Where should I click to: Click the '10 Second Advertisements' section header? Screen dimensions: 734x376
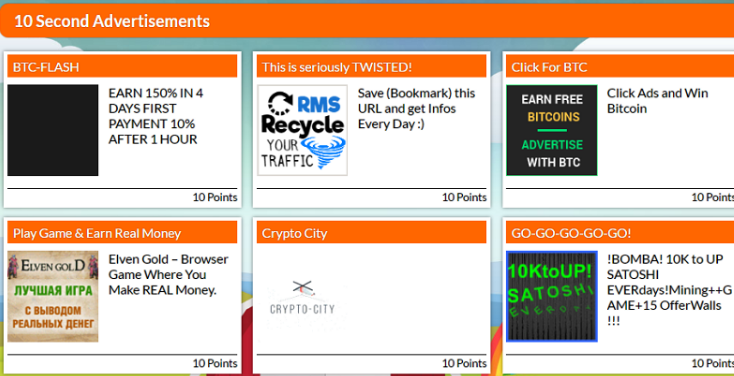pos(367,21)
